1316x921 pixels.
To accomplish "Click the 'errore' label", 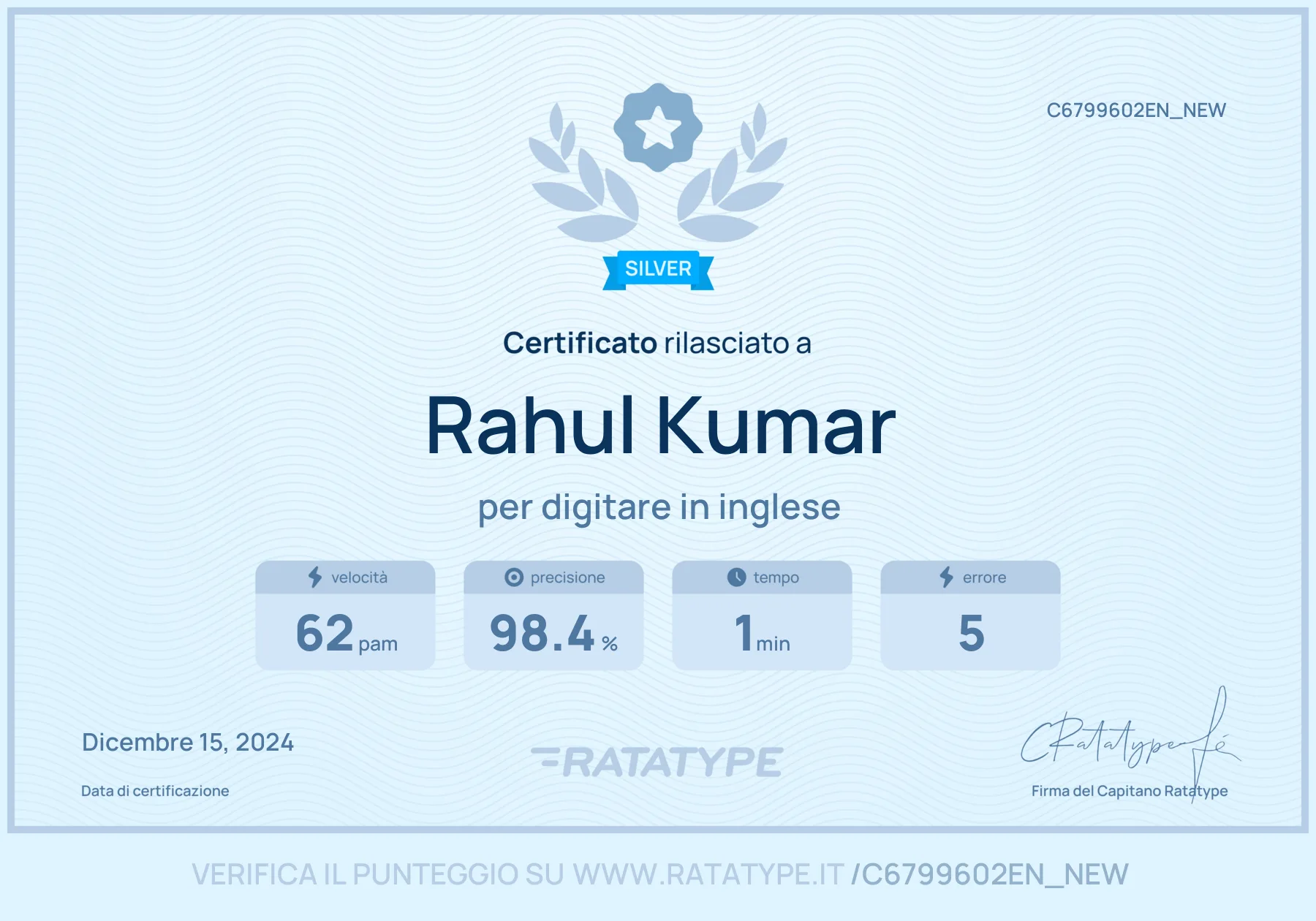I will pyautogui.click(x=984, y=577).
